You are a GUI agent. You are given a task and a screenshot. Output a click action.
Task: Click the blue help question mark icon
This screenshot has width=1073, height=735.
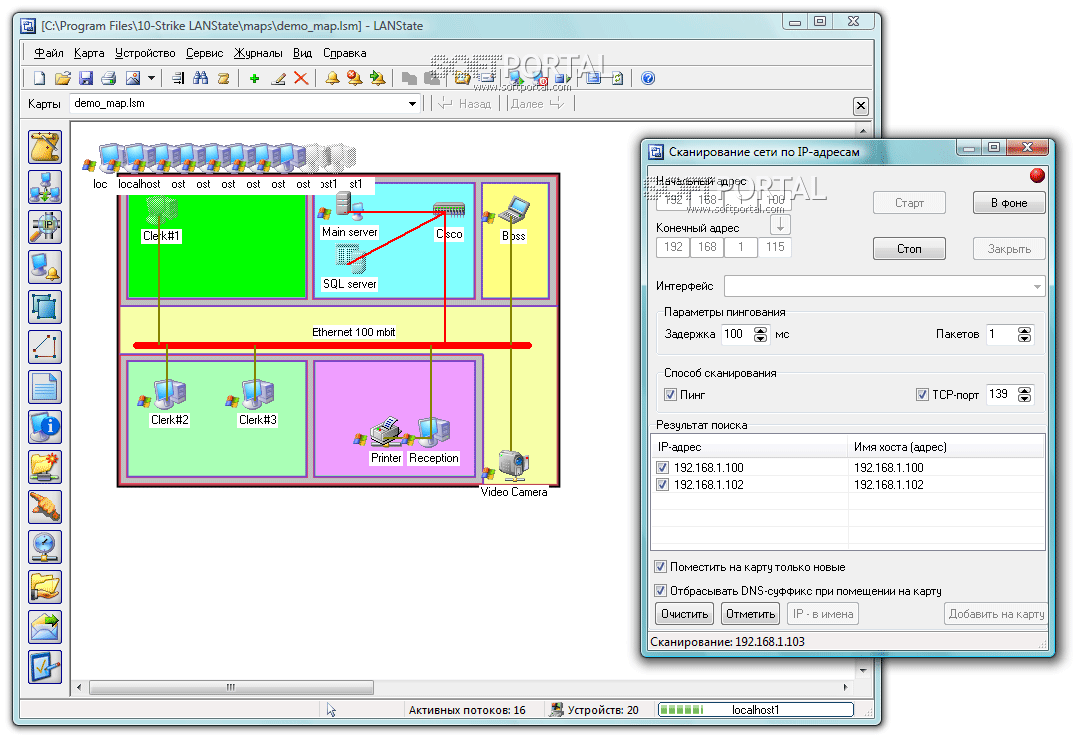click(x=648, y=78)
